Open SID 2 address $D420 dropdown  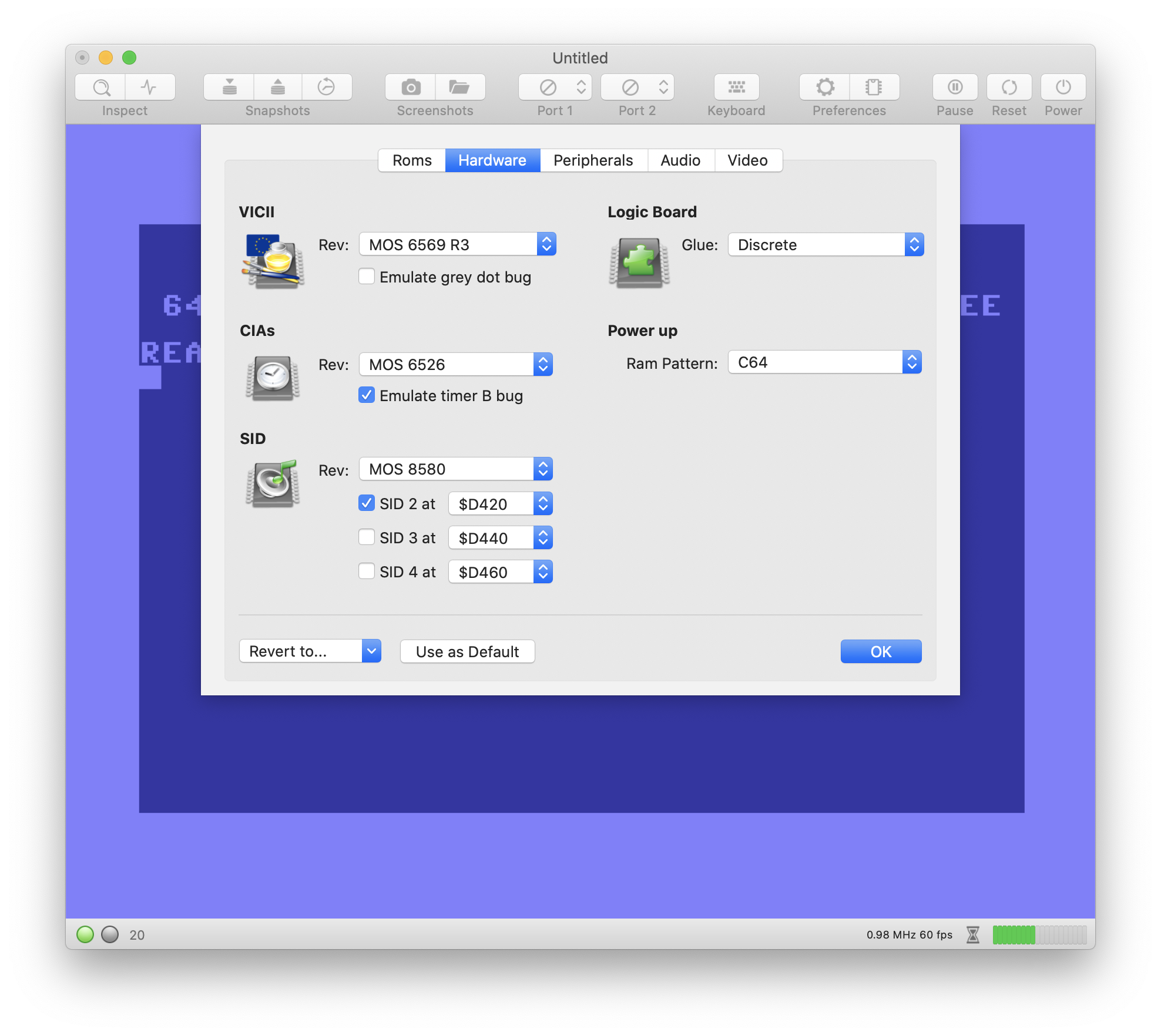(x=501, y=503)
